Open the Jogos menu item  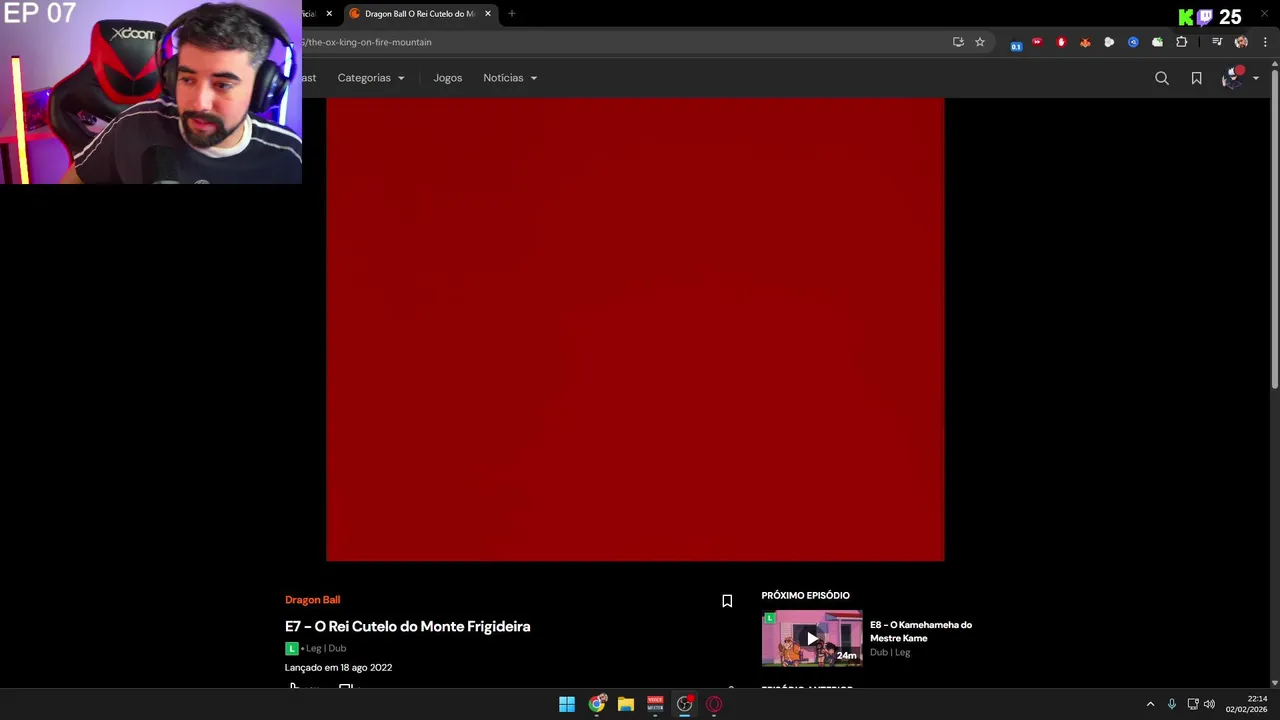point(447,78)
